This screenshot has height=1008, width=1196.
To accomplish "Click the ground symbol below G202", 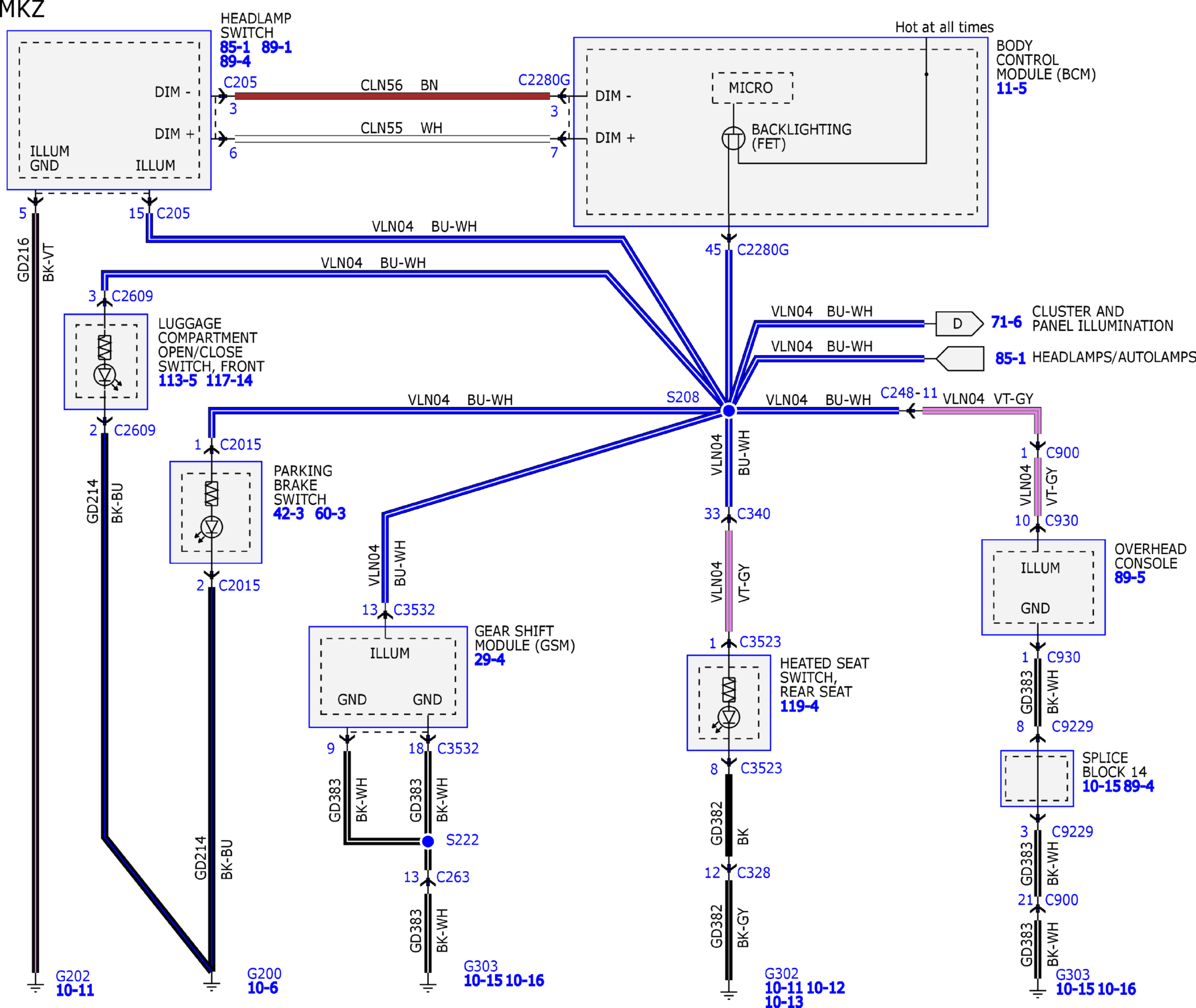I will [35, 987].
